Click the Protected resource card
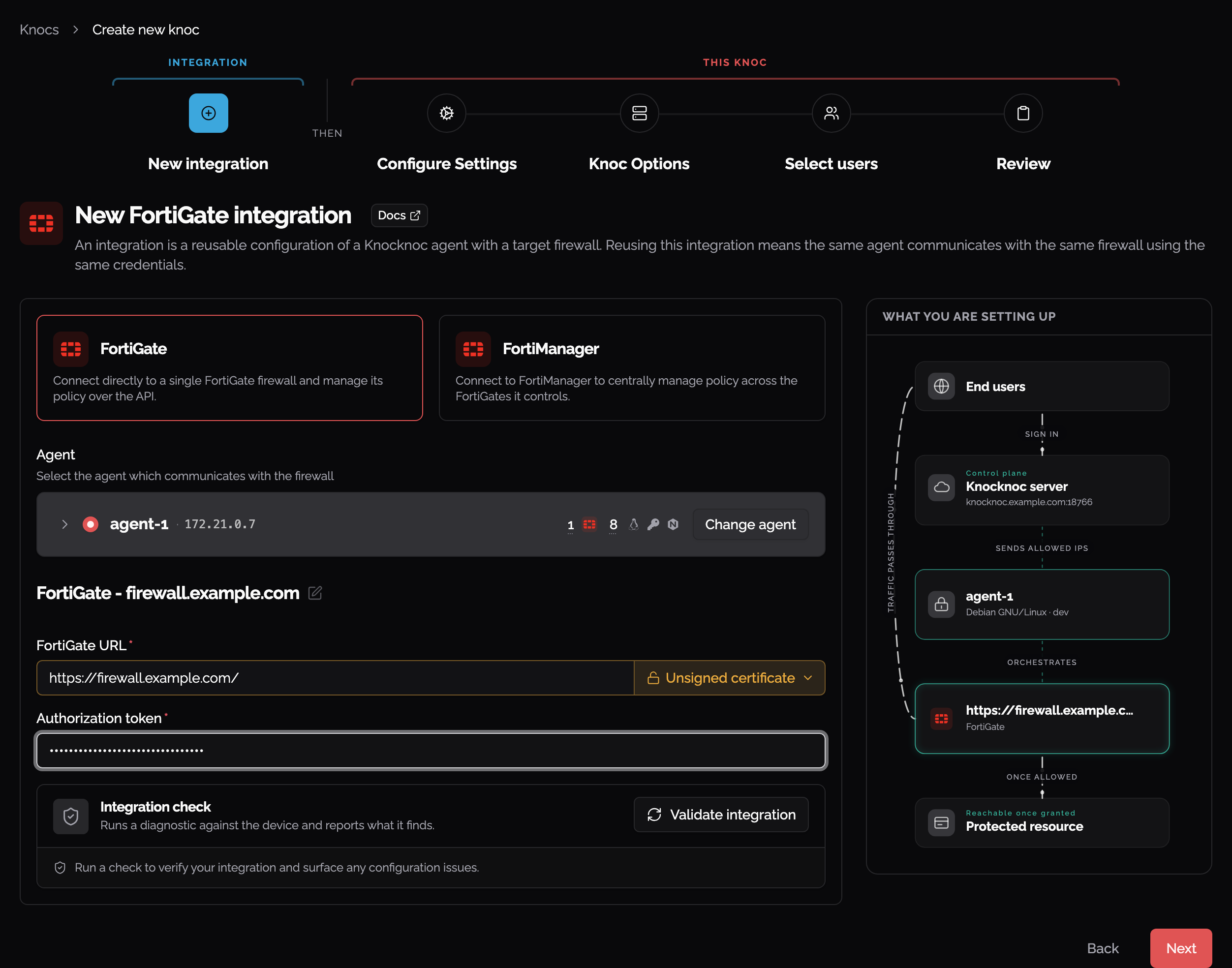The image size is (1232, 968). [1042, 823]
